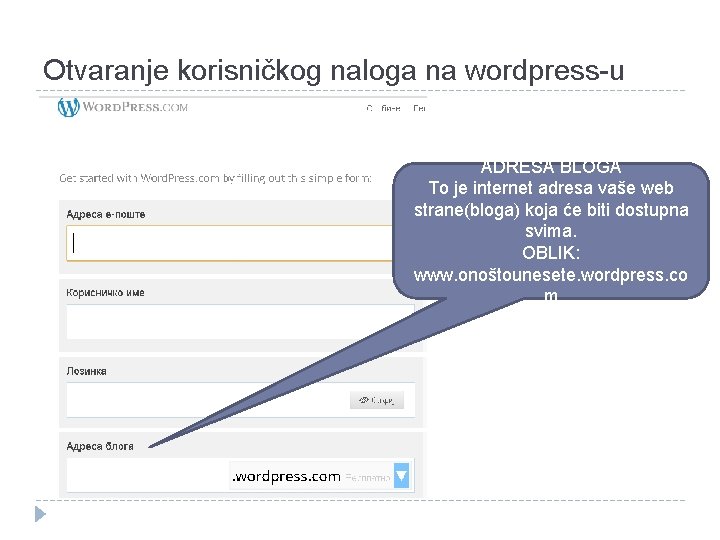Image resolution: width=720 pixels, height=540 pixels.
Task: Click the Корисничко име username field
Action: click(x=241, y=322)
